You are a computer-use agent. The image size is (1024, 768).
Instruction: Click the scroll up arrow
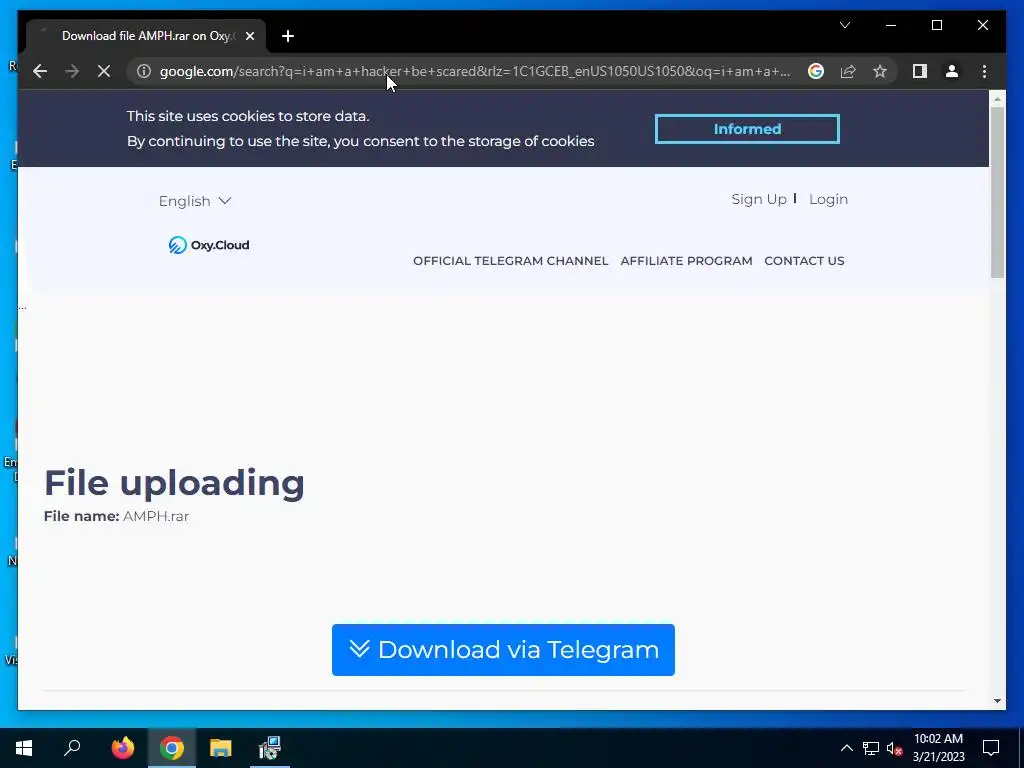[997, 99]
